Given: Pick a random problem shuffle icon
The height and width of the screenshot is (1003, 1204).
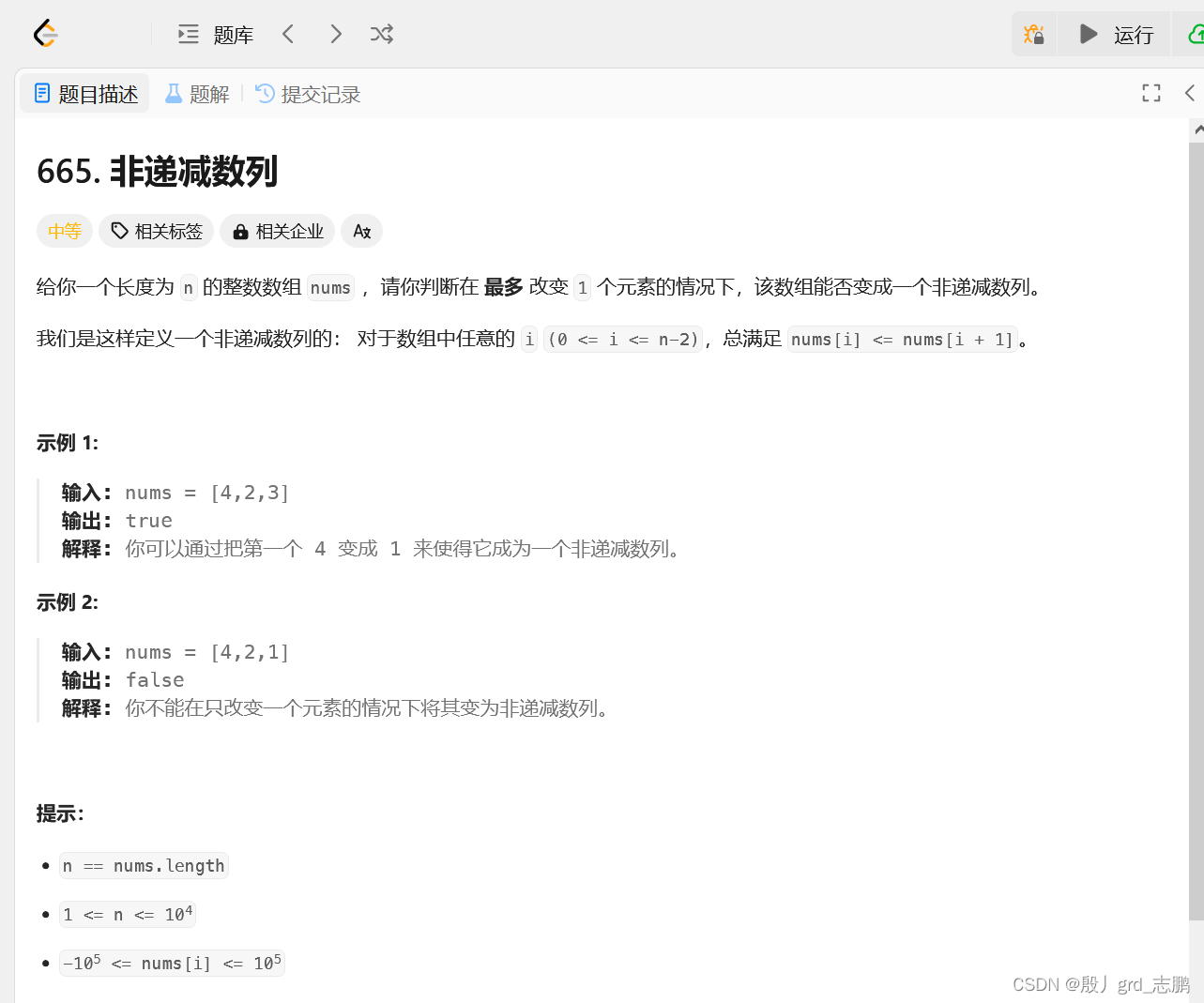Looking at the screenshot, I should 382,35.
